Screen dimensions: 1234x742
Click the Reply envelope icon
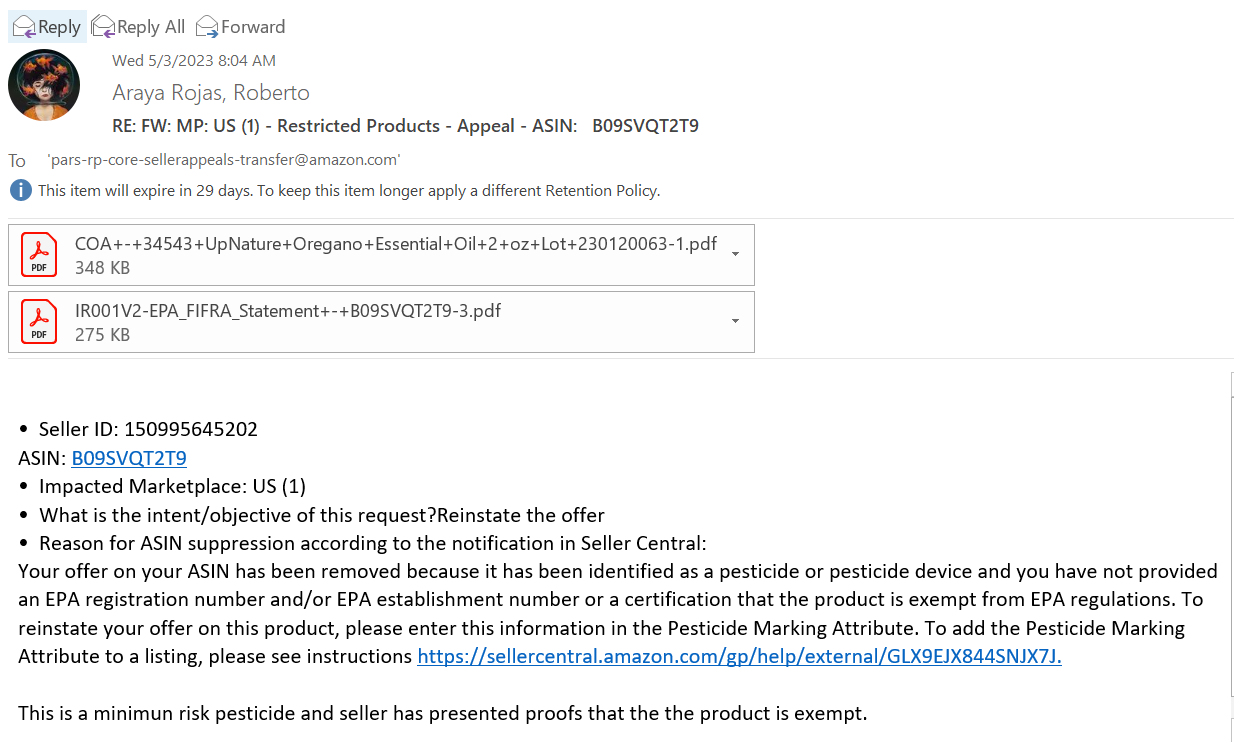coord(24,27)
